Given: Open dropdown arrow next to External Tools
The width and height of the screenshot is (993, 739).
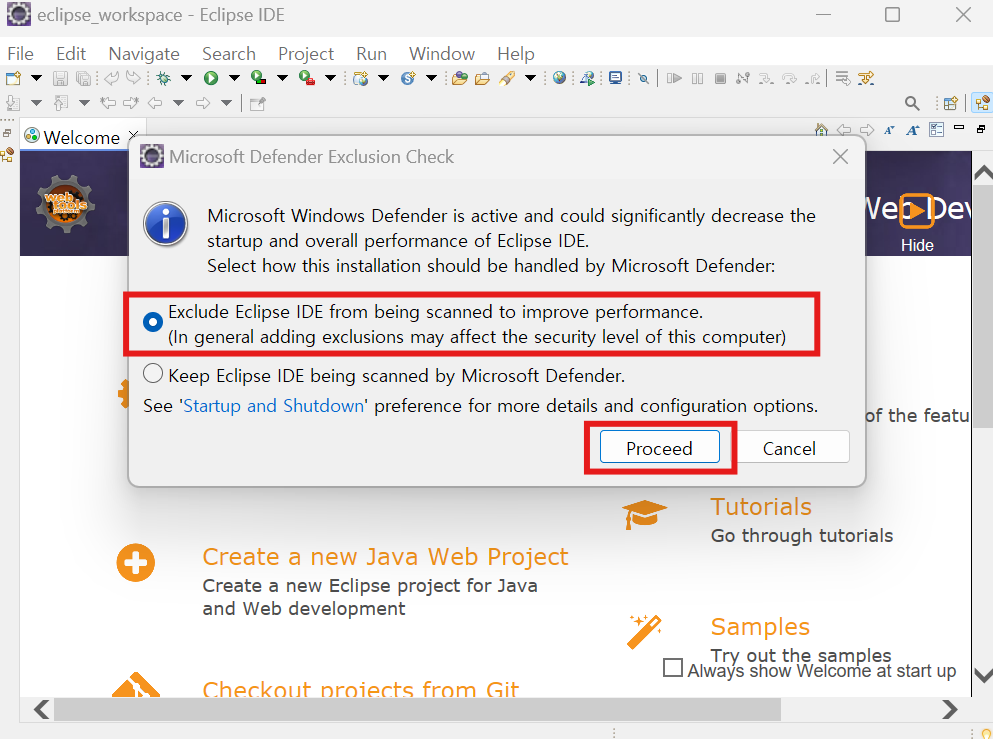Looking at the screenshot, I should point(330,78).
